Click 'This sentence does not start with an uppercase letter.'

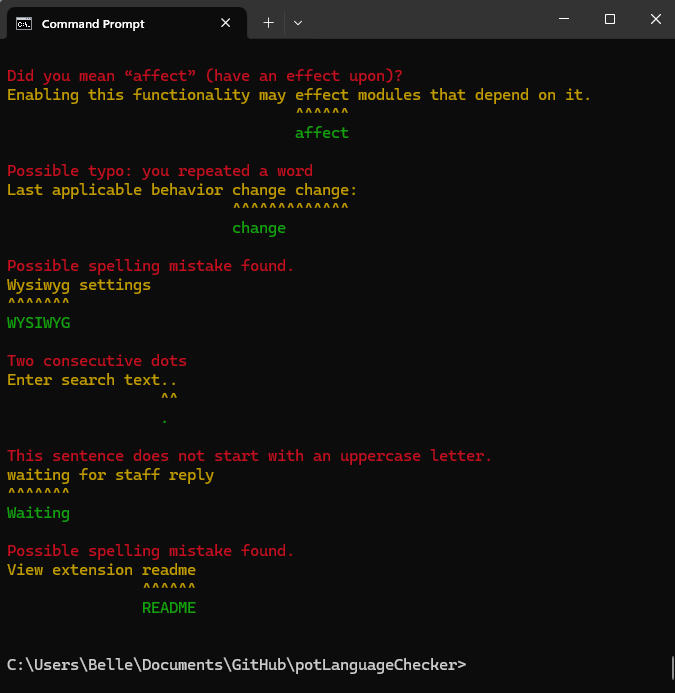249,456
